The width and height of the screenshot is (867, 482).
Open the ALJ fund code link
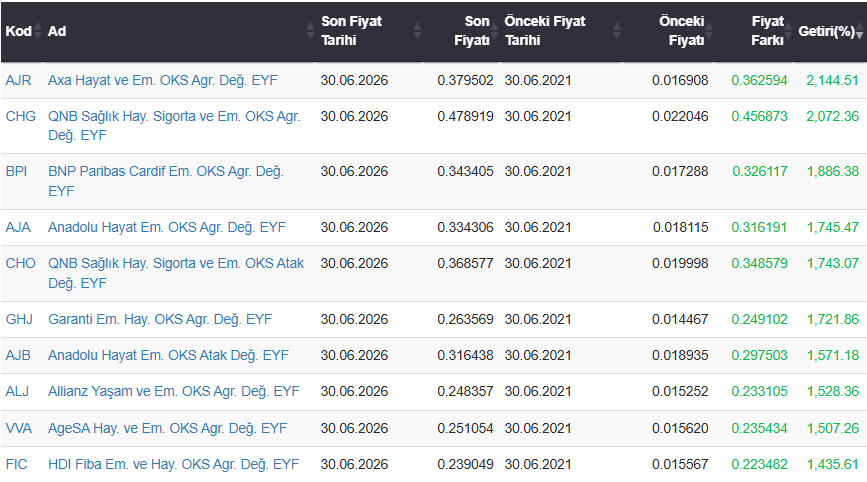(17, 391)
